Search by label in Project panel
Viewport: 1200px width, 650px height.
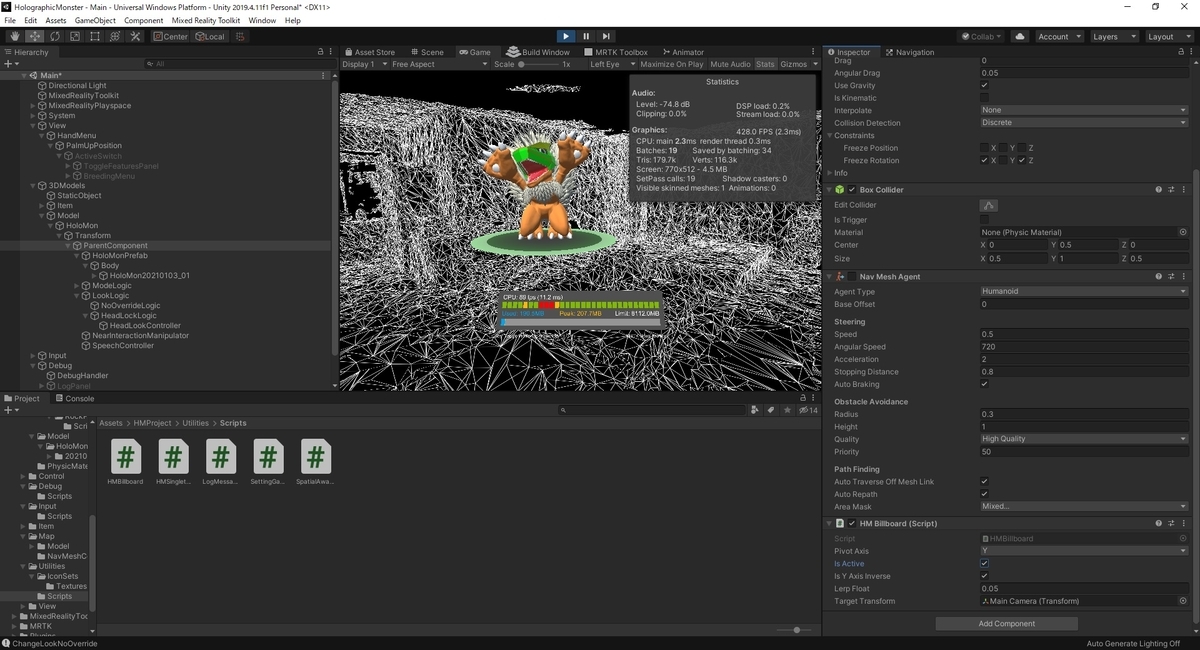pyautogui.click(x=771, y=410)
